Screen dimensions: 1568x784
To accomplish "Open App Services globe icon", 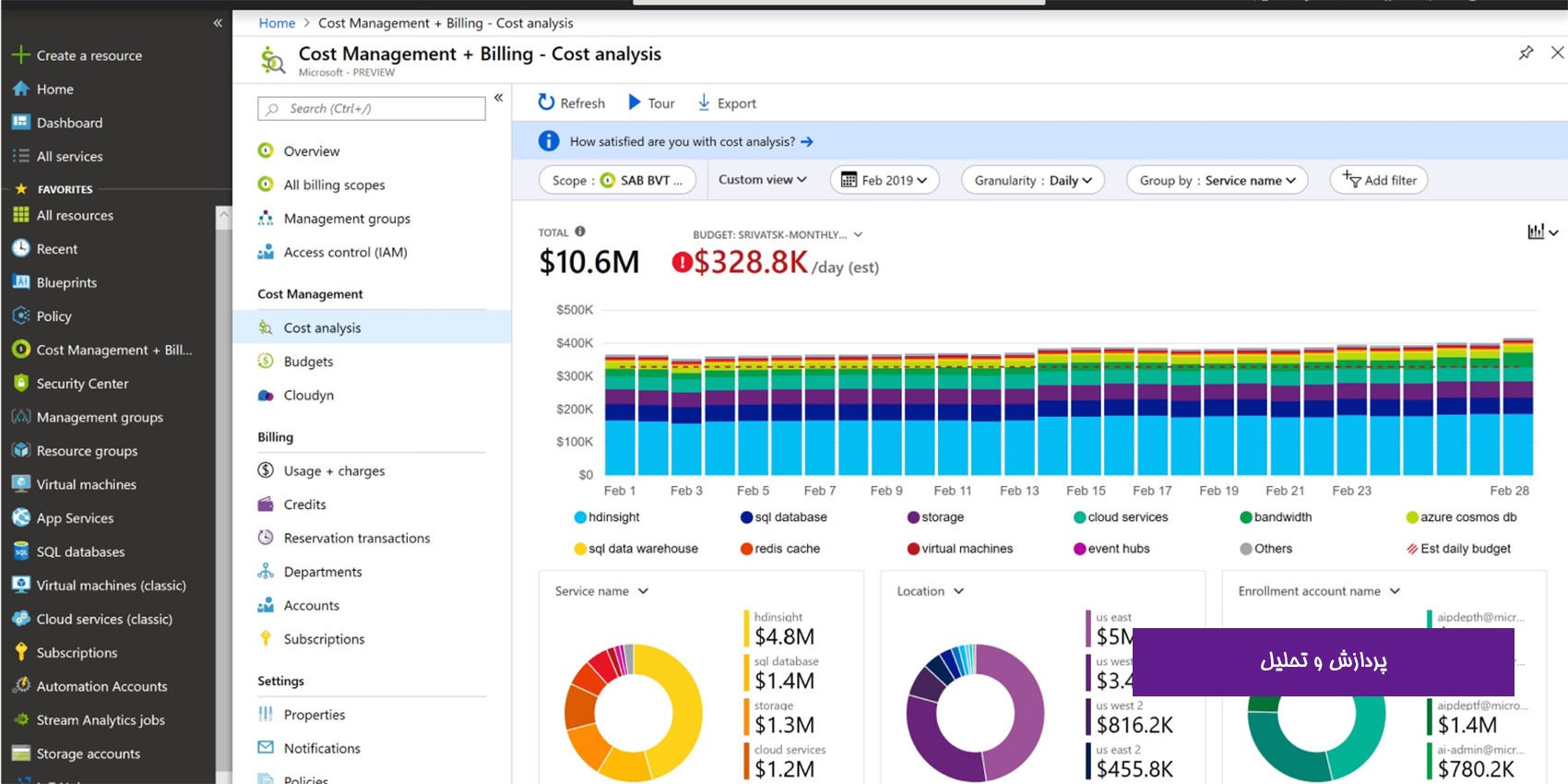I will pyautogui.click(x=20, y=517).
